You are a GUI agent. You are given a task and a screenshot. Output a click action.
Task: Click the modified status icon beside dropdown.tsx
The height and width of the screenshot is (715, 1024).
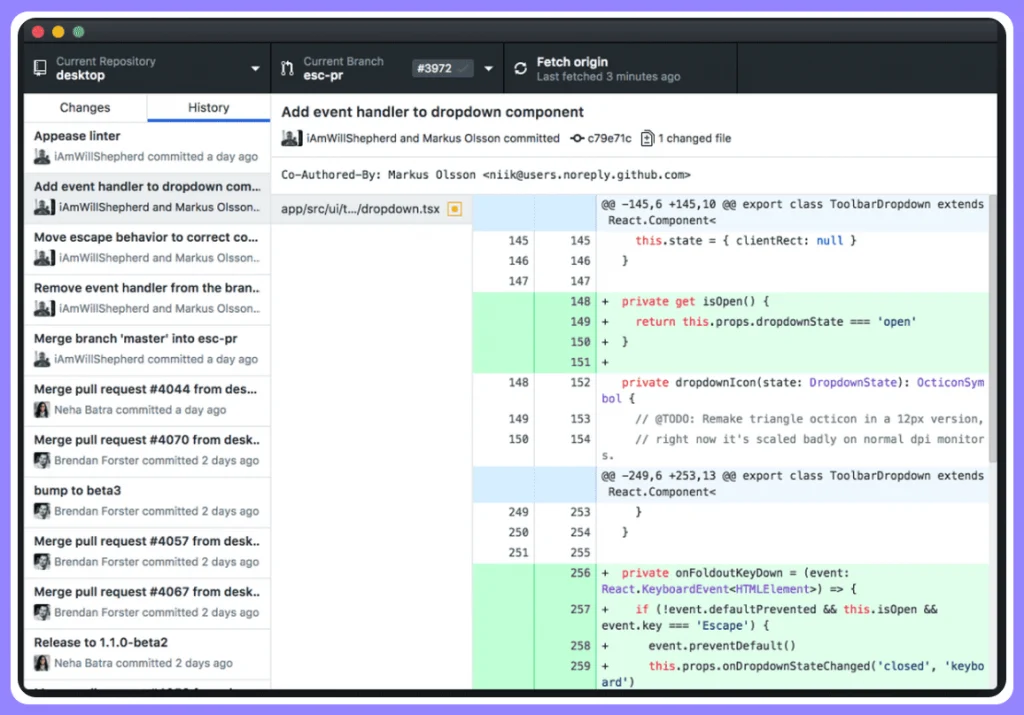455,209
